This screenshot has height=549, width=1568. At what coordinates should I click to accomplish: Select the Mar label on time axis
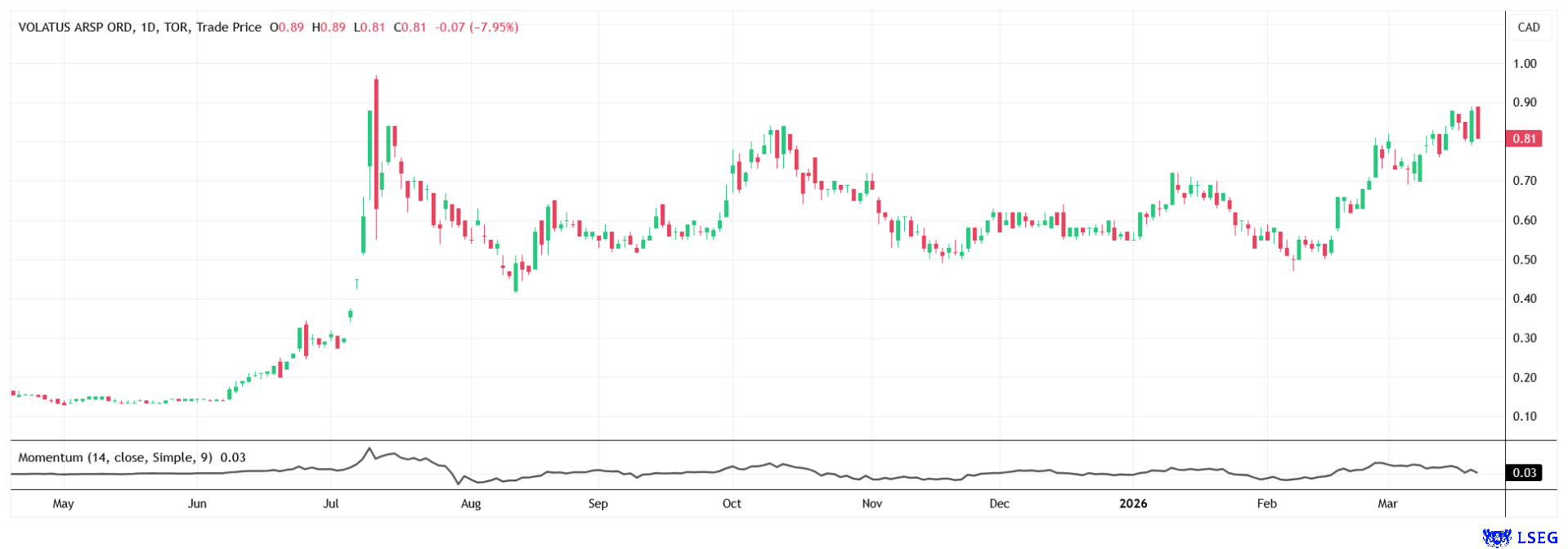pos(1387,503)
